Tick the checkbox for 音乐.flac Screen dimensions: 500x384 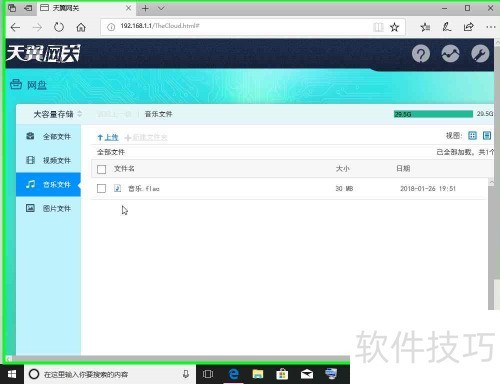pos(101,189)
